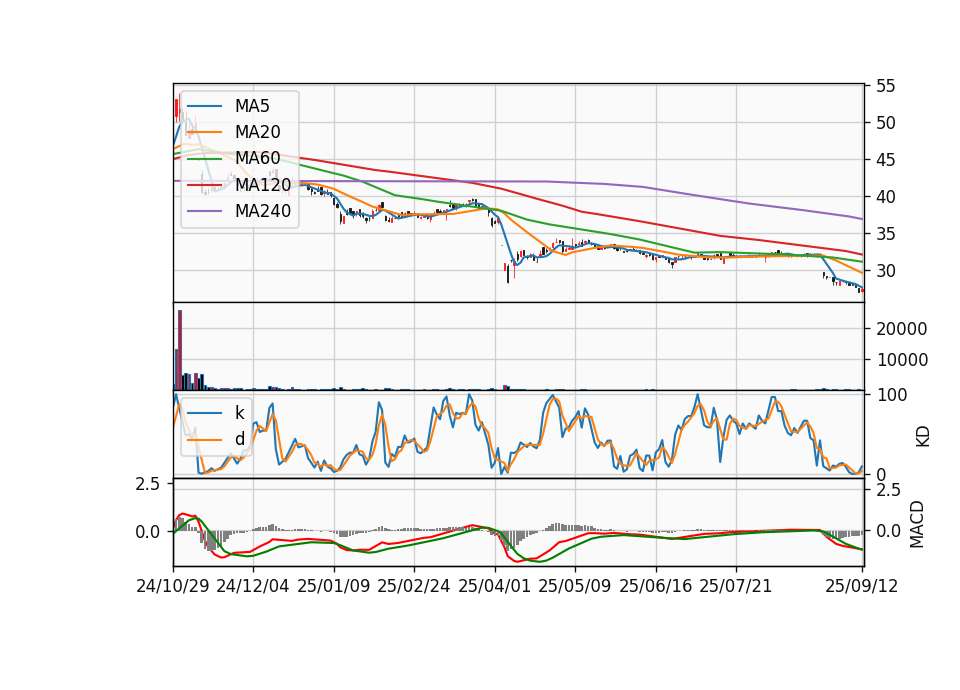Click the MA60 legend label
960x690 pixels.
258,158
